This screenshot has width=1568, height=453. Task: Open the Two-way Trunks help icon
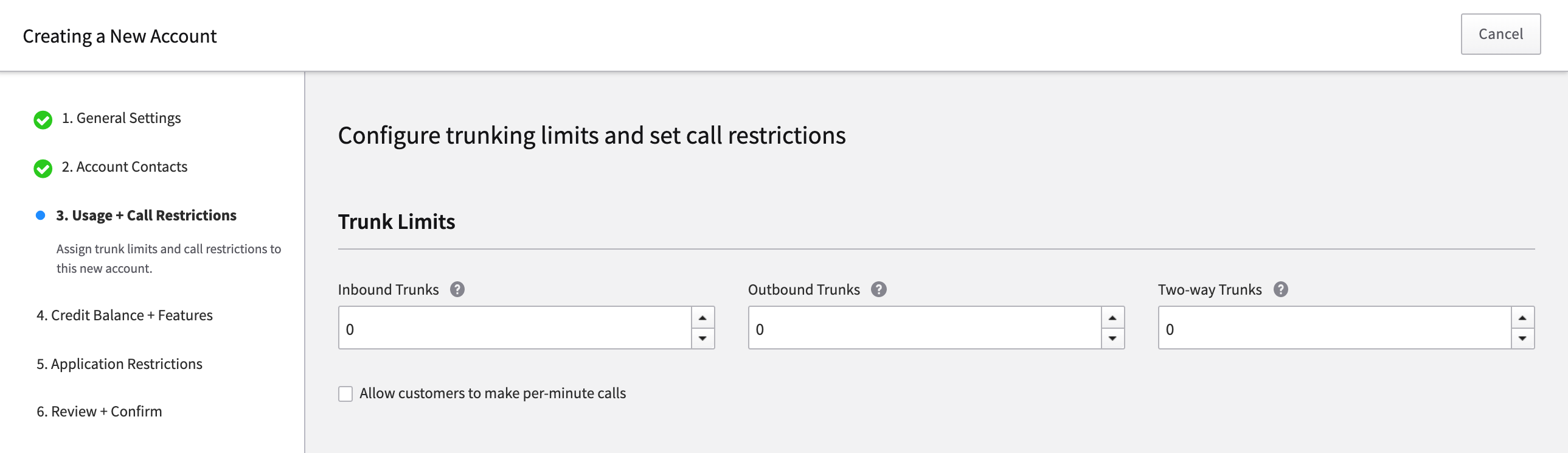[1281, 290]
